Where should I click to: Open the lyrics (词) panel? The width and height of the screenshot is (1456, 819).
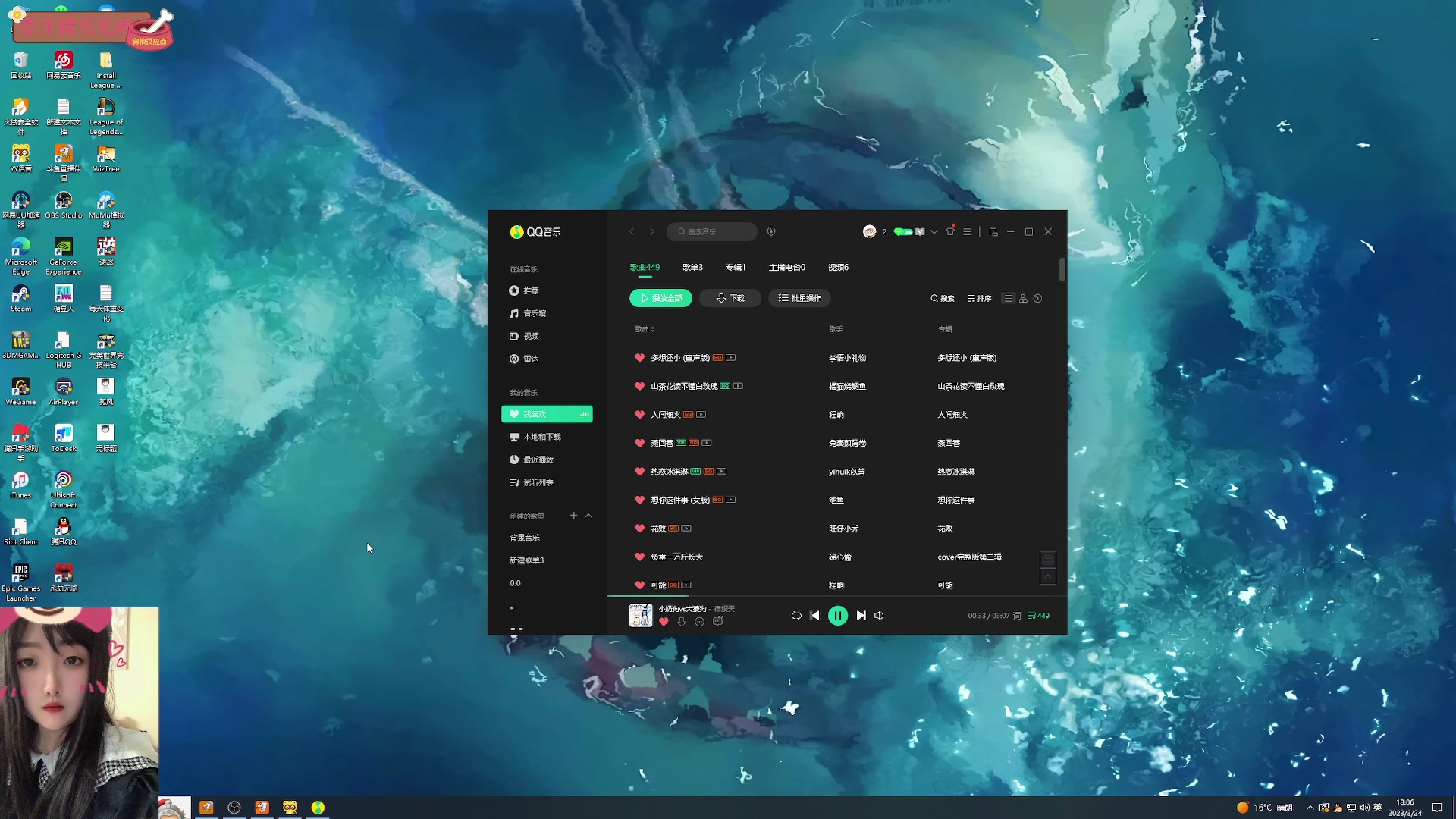click(1018, 616)
